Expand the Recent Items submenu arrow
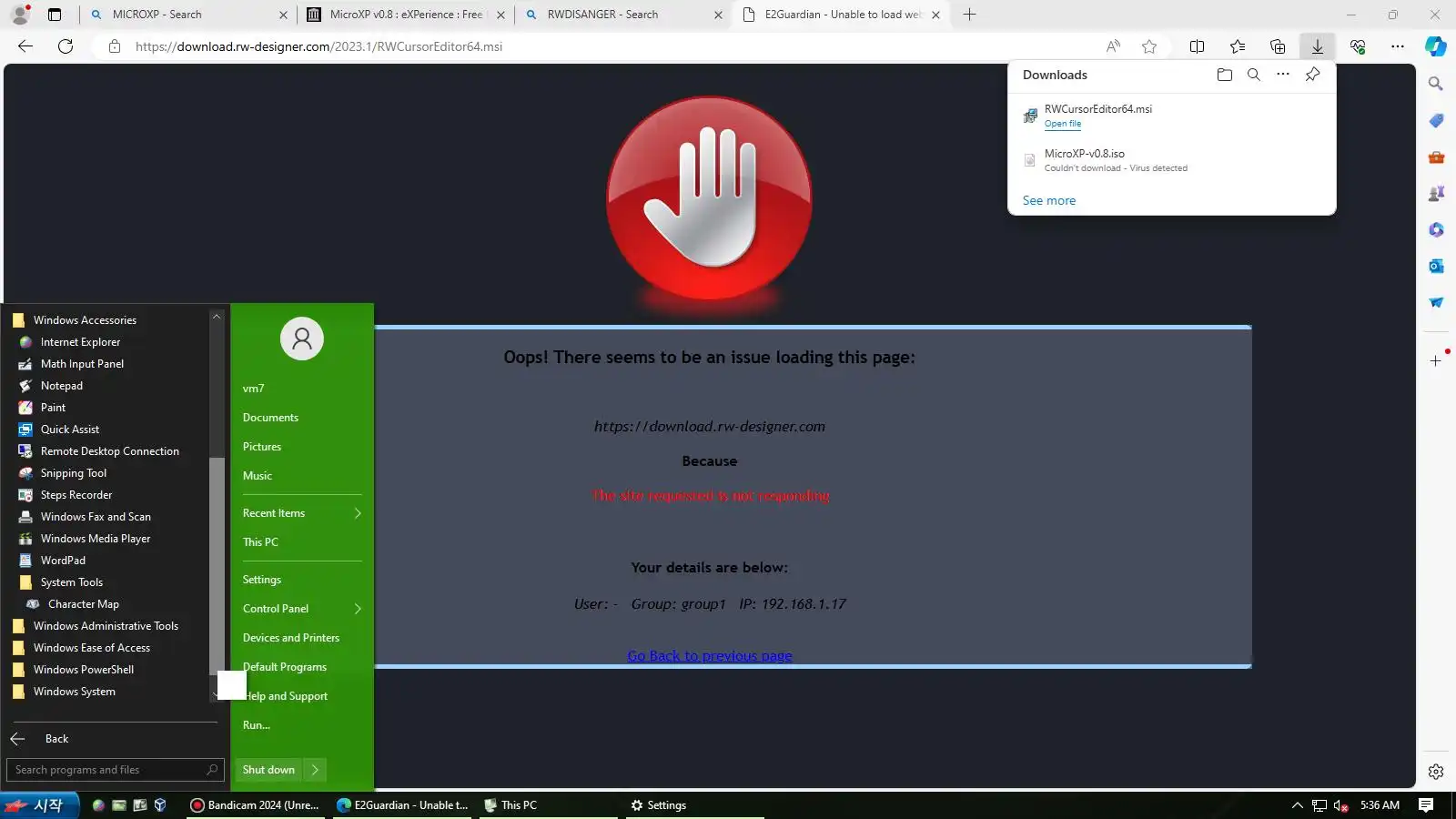This screenshot has height=819, width=1456. [x=358, y=513]
